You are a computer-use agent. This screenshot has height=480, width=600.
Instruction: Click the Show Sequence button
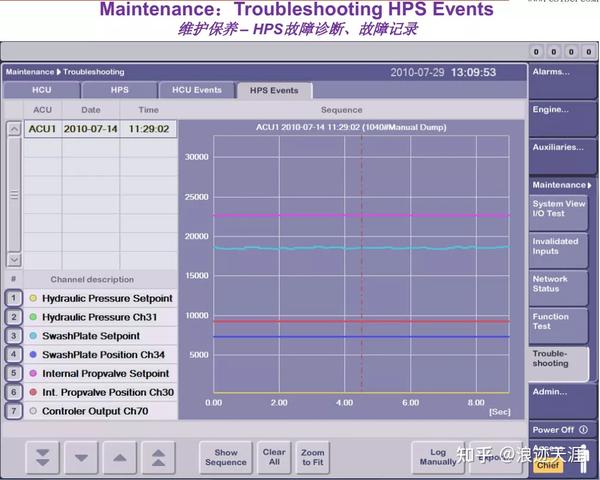tap(226, 457)
